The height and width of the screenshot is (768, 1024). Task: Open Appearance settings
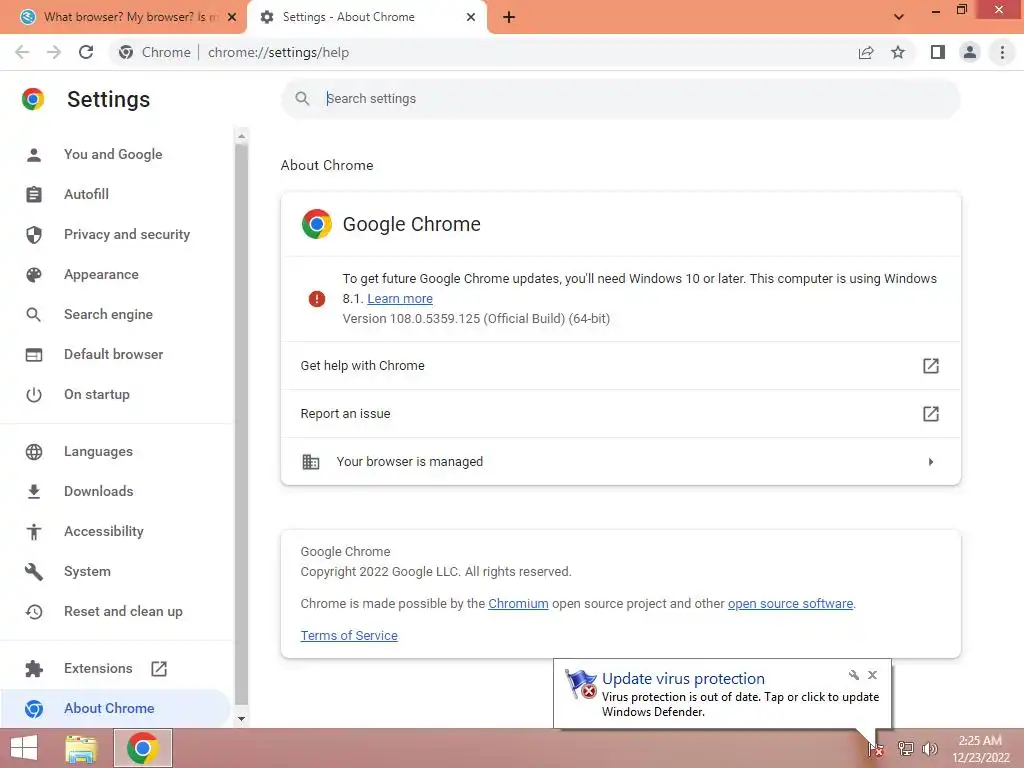101,274
